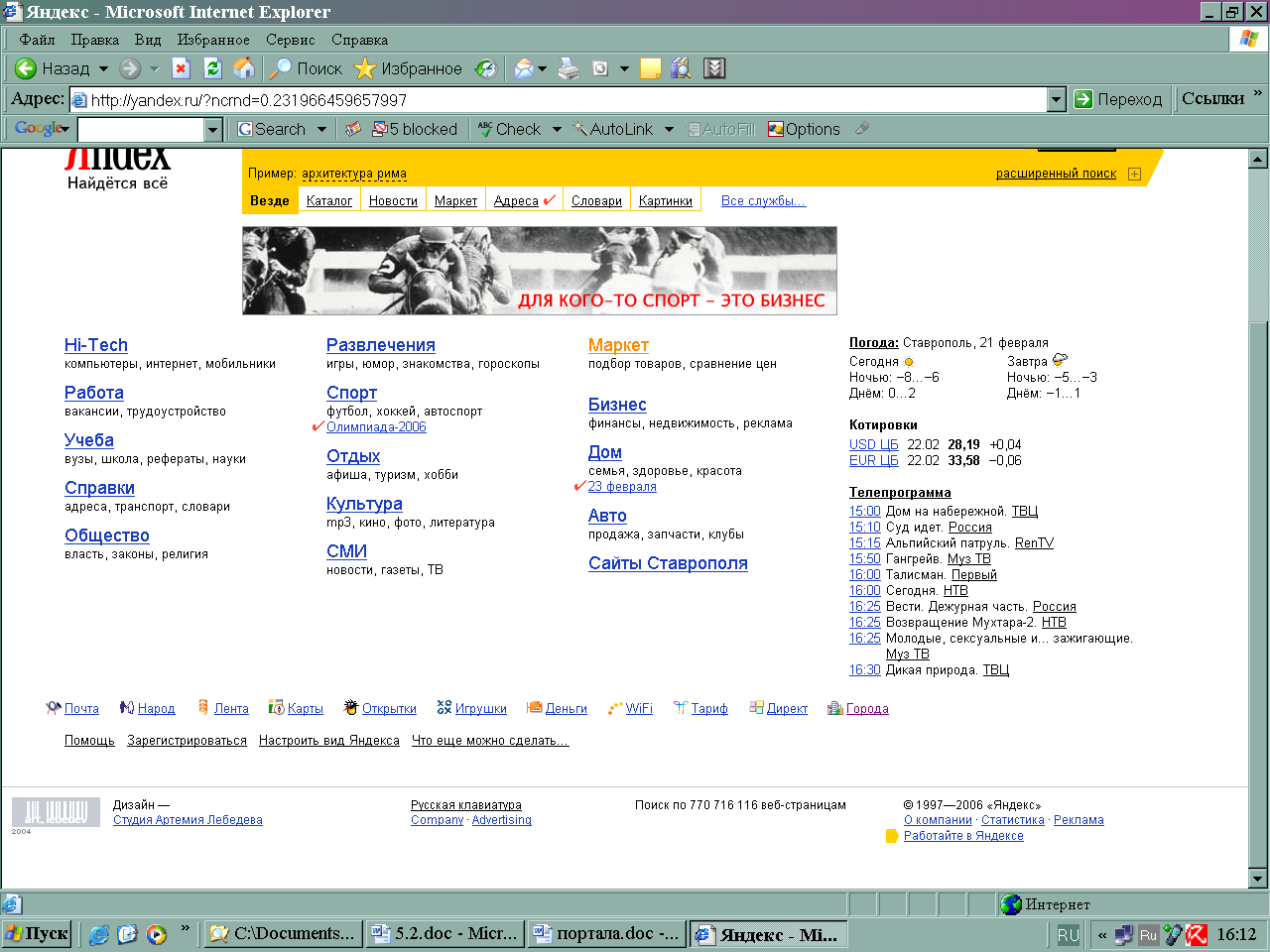Stop page loading with red X icon
This screenshot has height=952, width=1270.
tap(181, 68)
